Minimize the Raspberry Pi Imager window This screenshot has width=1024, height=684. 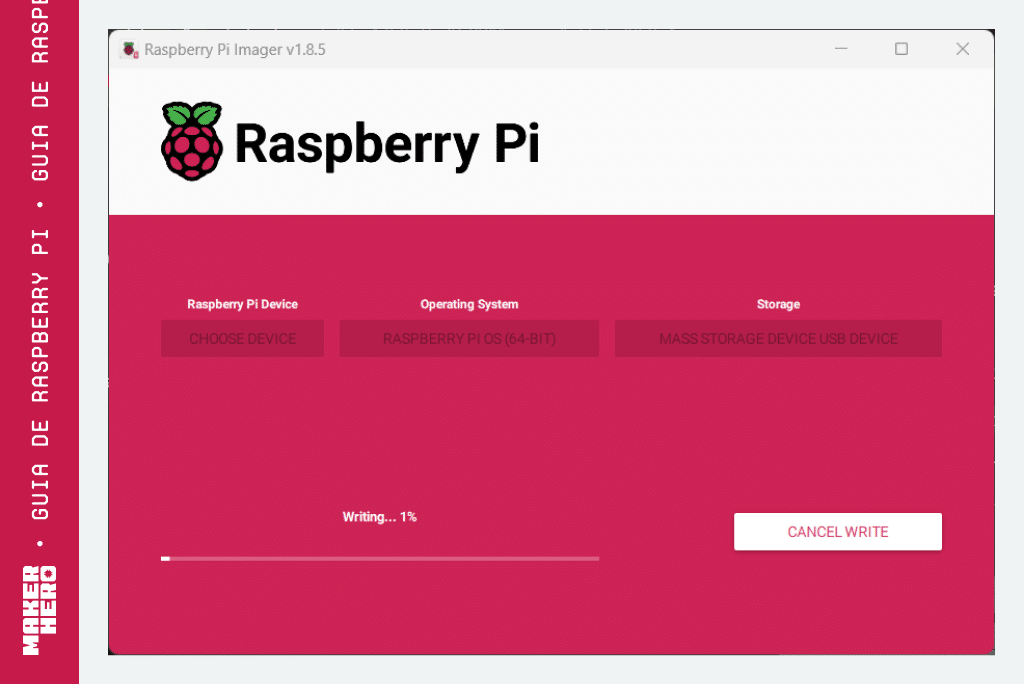tap(841, 49)
